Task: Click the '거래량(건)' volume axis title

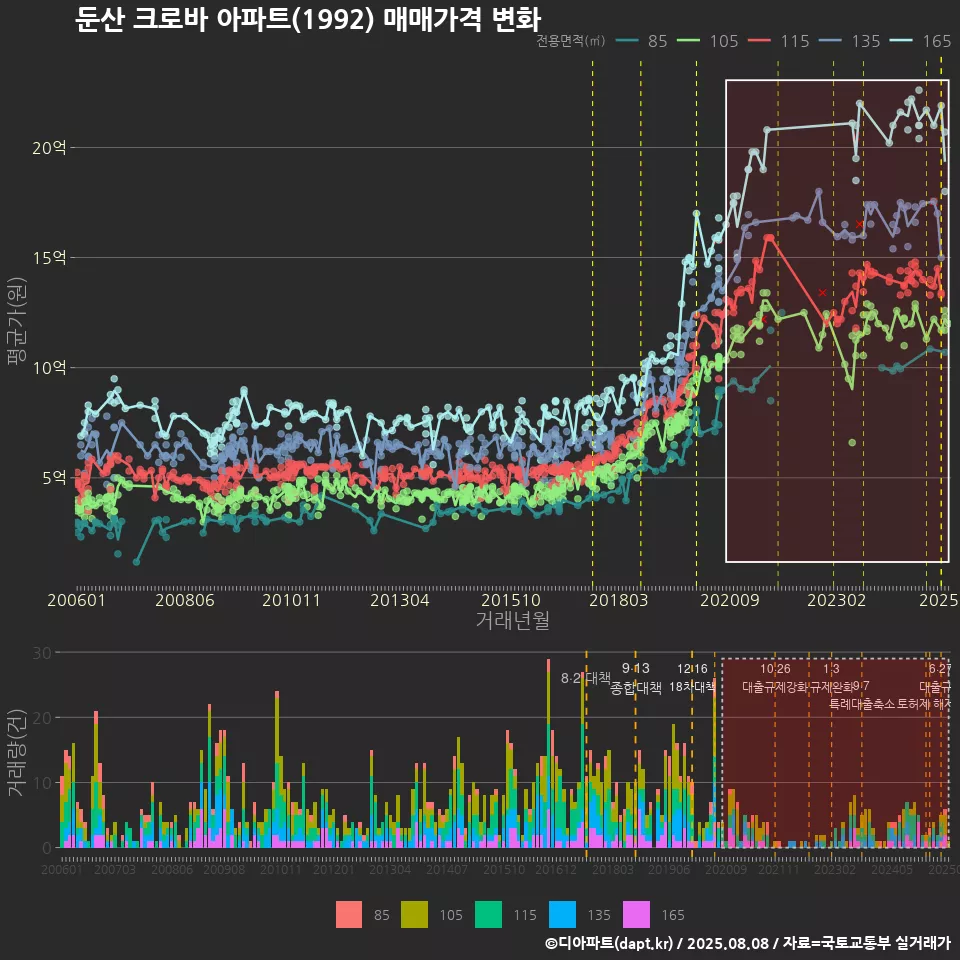Action: pyautogui.click(x=17, y=752)
